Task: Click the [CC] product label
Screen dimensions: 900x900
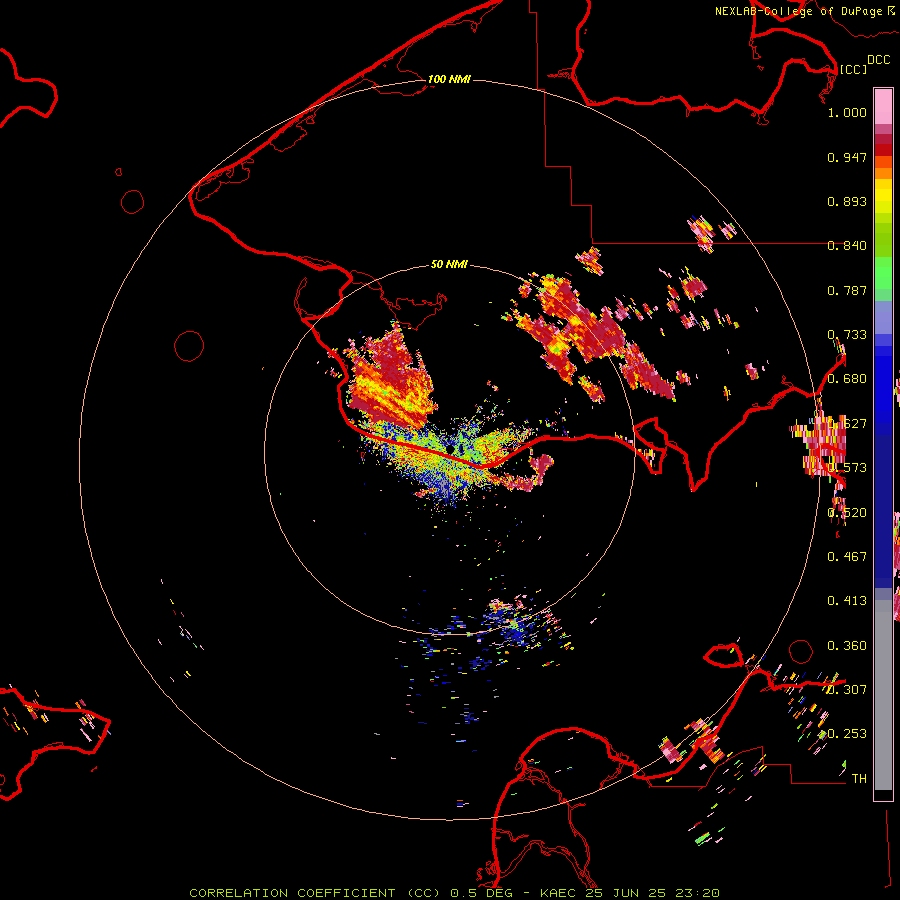Action: 853,69
